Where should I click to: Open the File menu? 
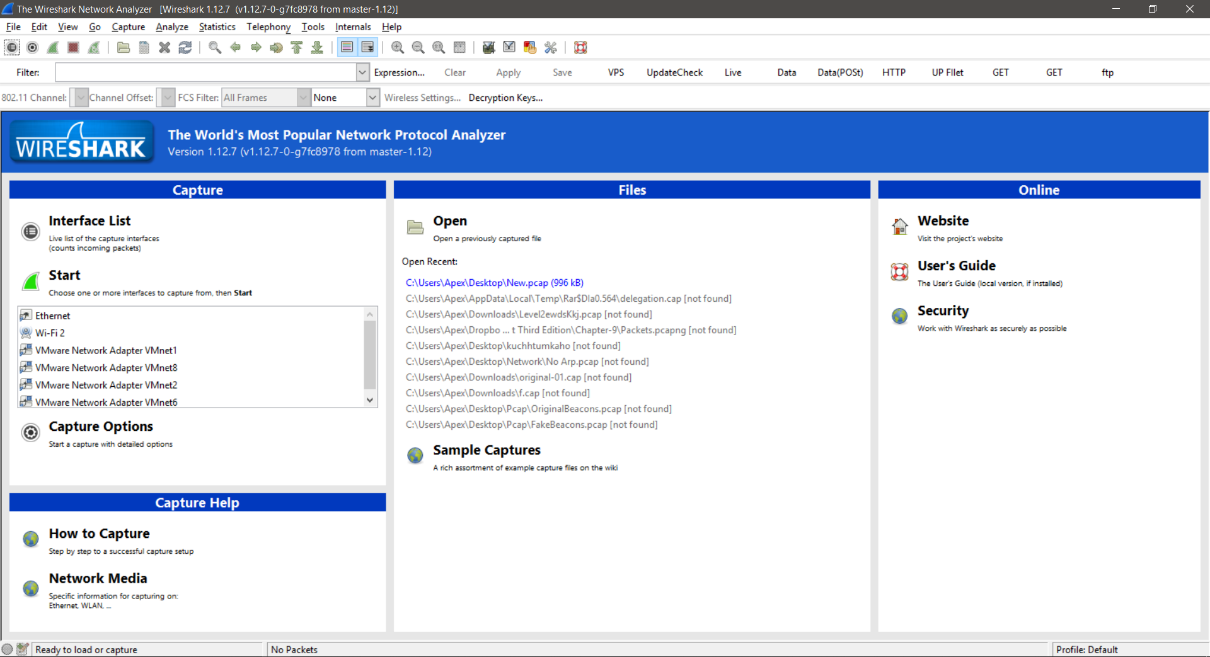pyautogui.click(x=13, y=27)
